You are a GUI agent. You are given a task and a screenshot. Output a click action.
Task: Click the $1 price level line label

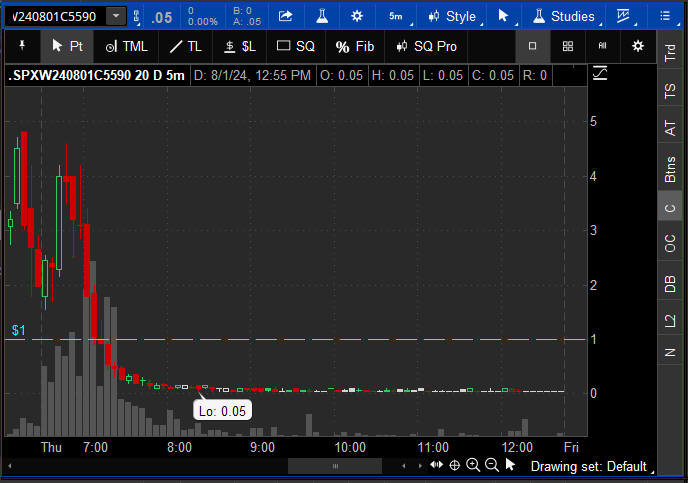coord(18,330)
